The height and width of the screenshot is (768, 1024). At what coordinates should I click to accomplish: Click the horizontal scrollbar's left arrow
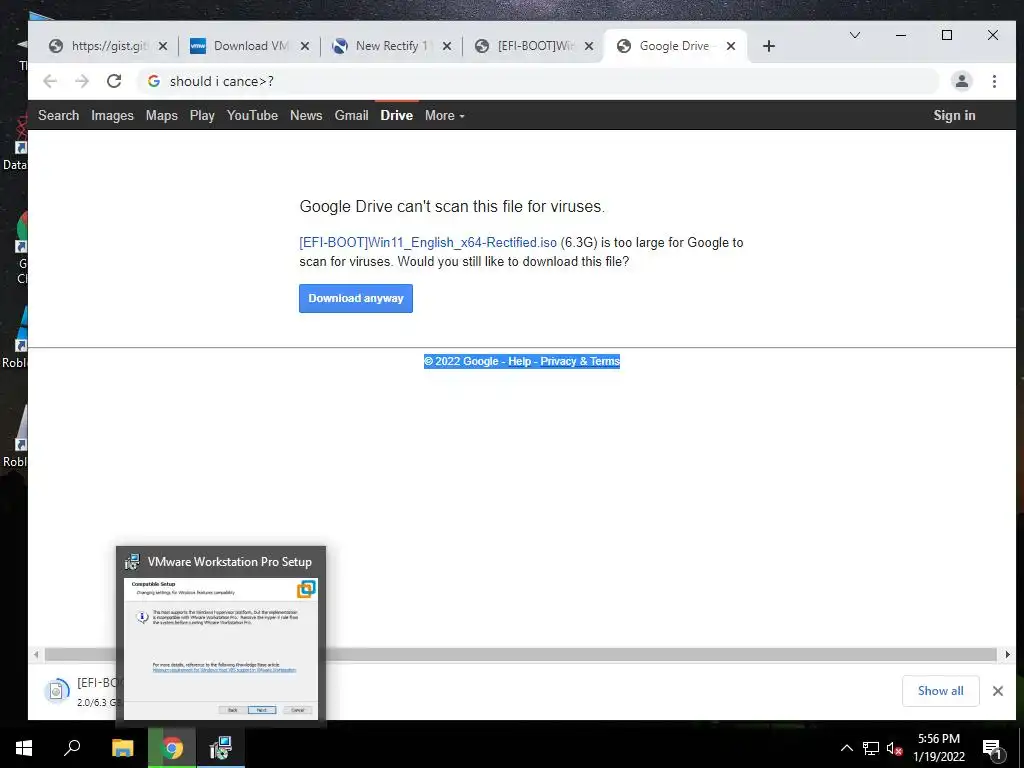[x=36, y=654]
